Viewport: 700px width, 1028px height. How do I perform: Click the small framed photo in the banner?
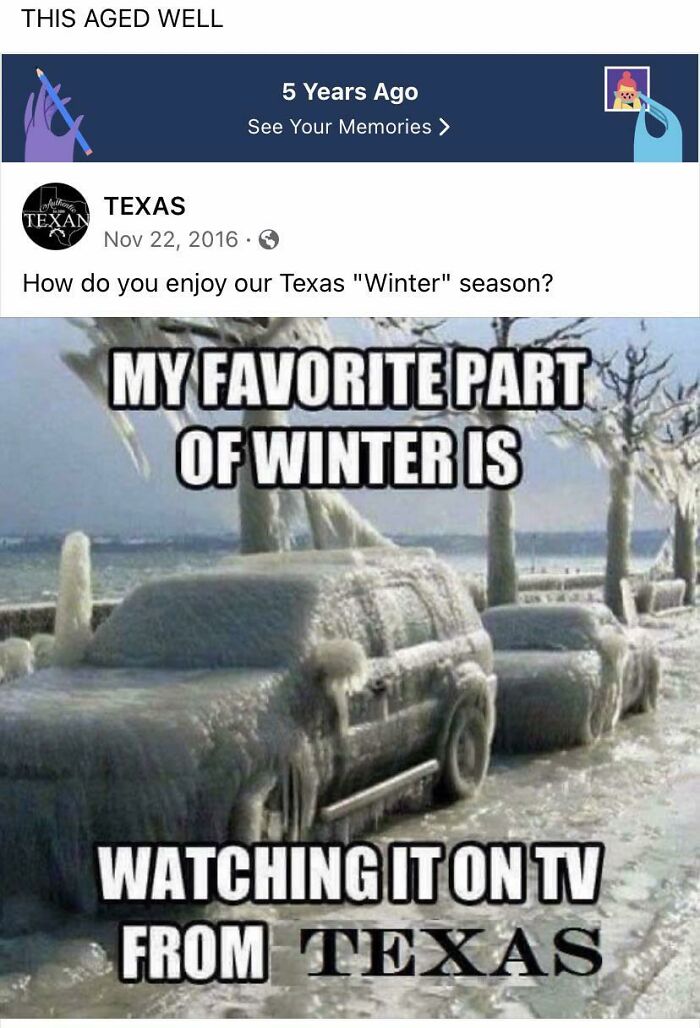[x=627, y=89]
